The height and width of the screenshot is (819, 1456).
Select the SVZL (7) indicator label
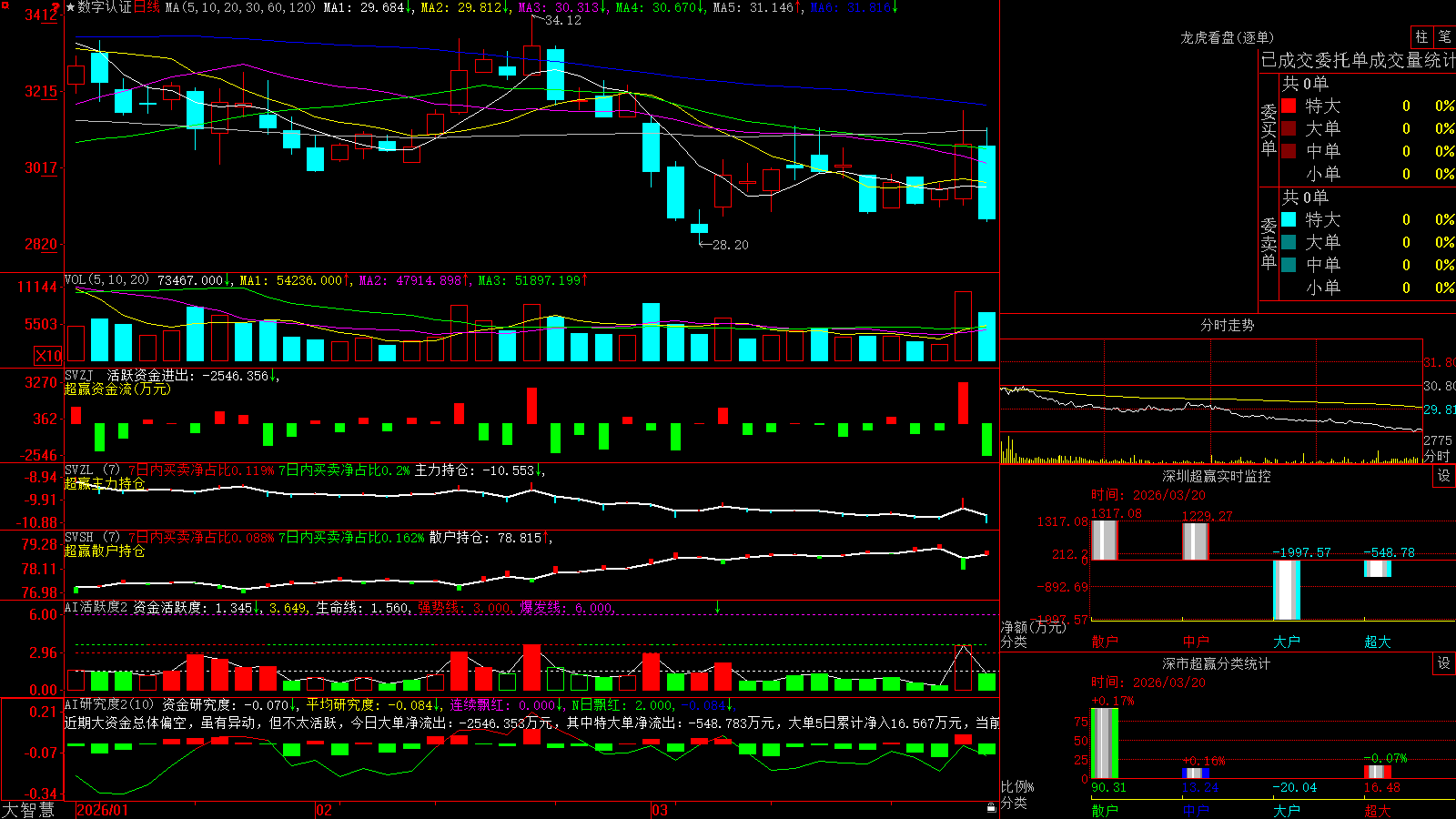(92, 470)
